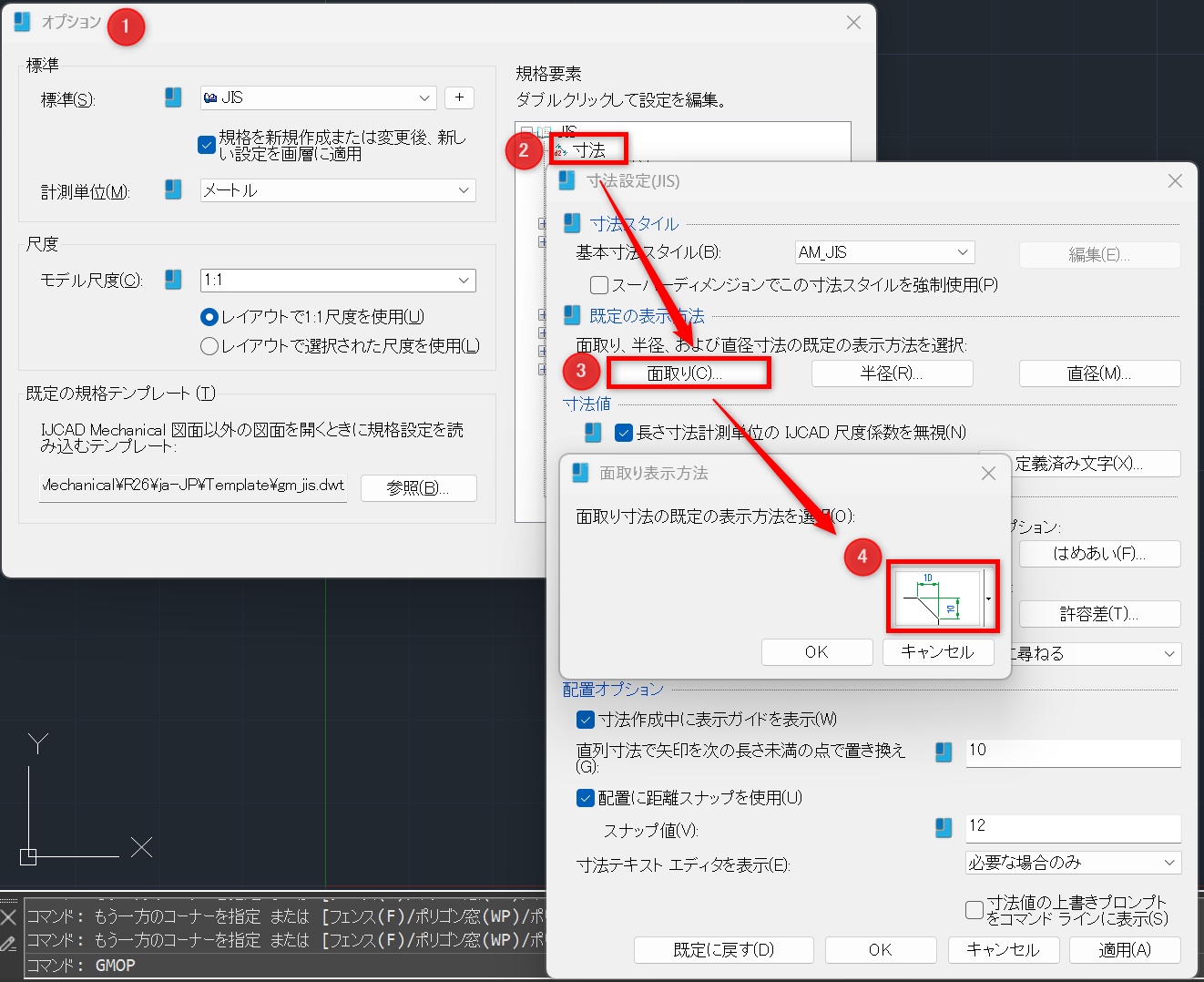Viewport: 1204px width, 982px height.
Task: Toggle 規格を新規作成または変更後 checkbox
Action: 207,145
